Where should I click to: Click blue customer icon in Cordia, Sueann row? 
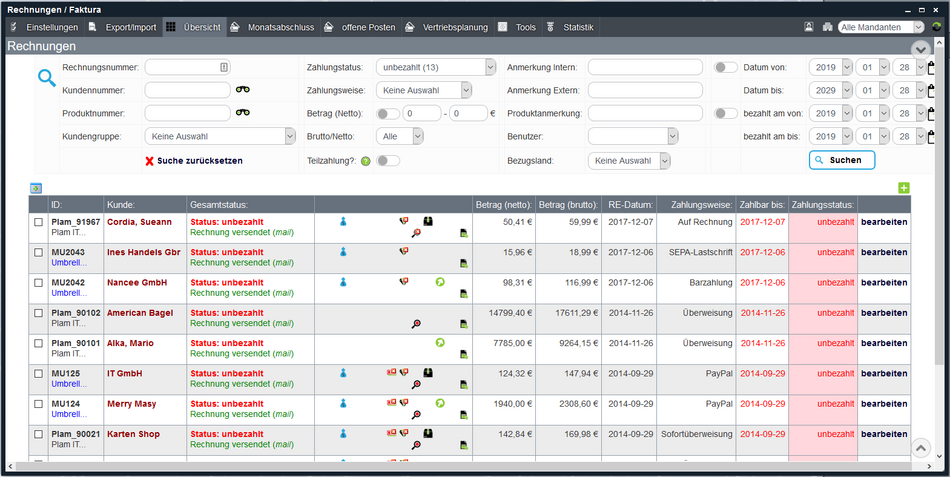pyautogui.click(x=343, y=222)
